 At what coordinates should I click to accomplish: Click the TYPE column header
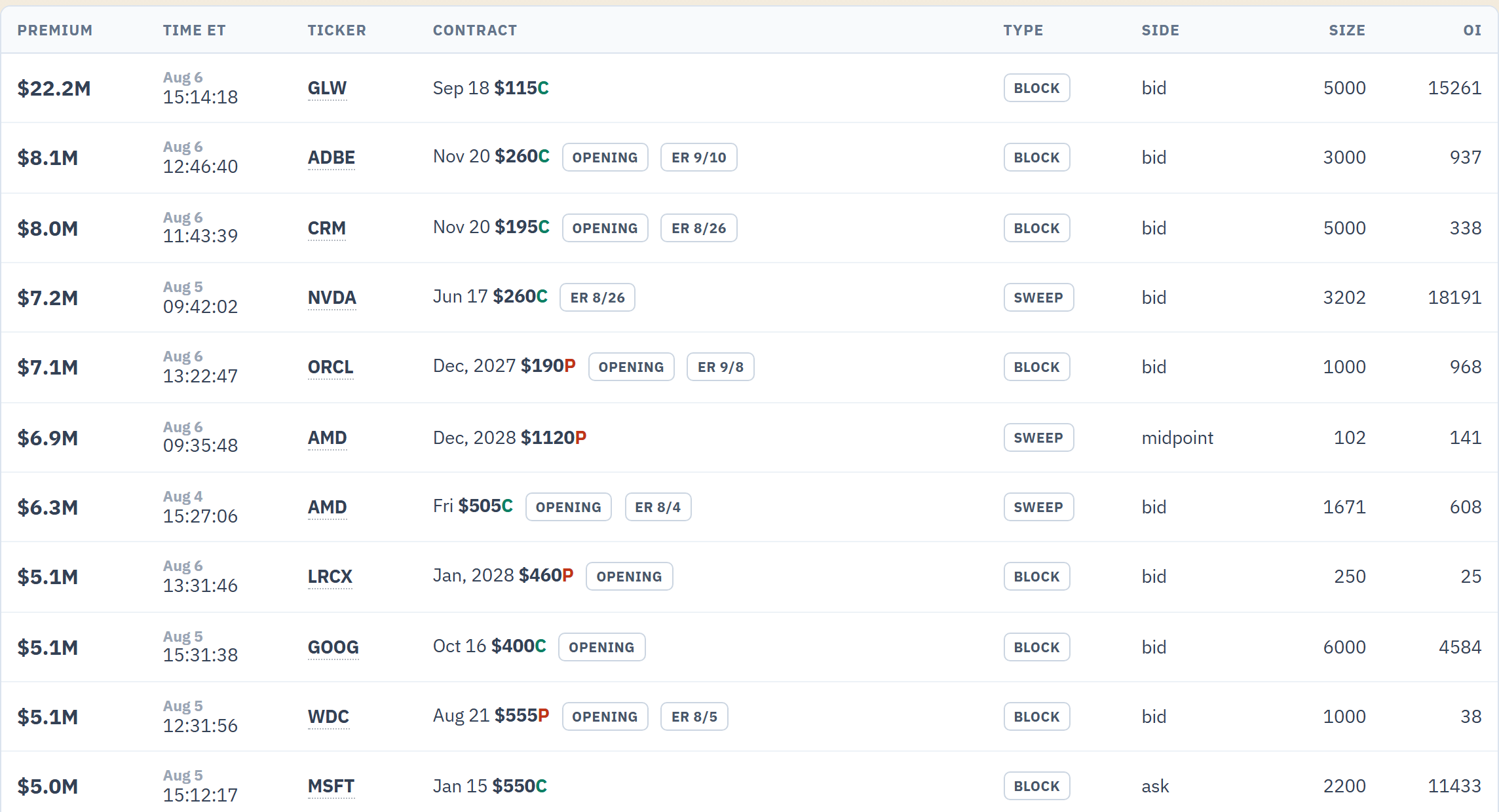pos(1023,30)
